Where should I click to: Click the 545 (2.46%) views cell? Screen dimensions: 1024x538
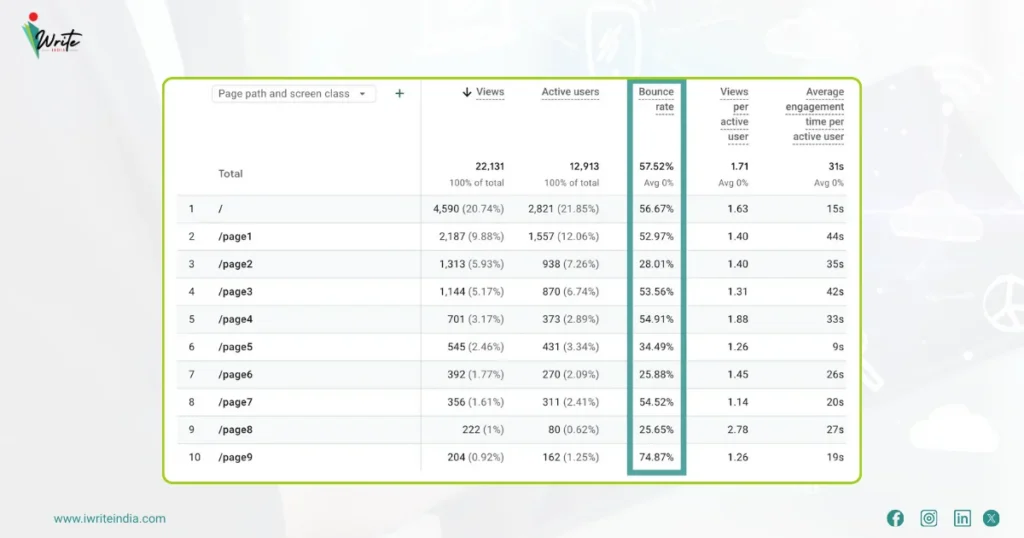click(475, 347)
